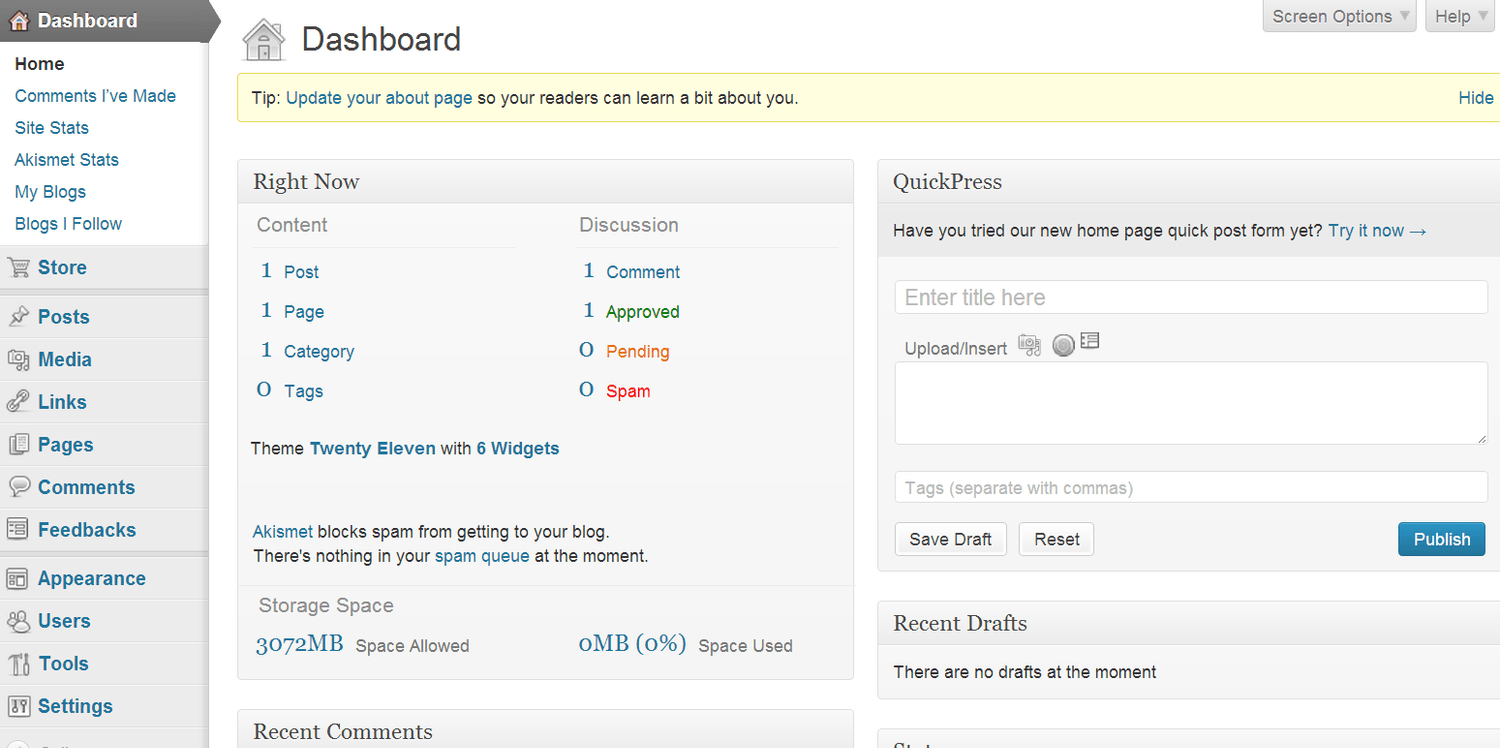Select Site Stats in the Dashboard submenu

tap(52, 128)
